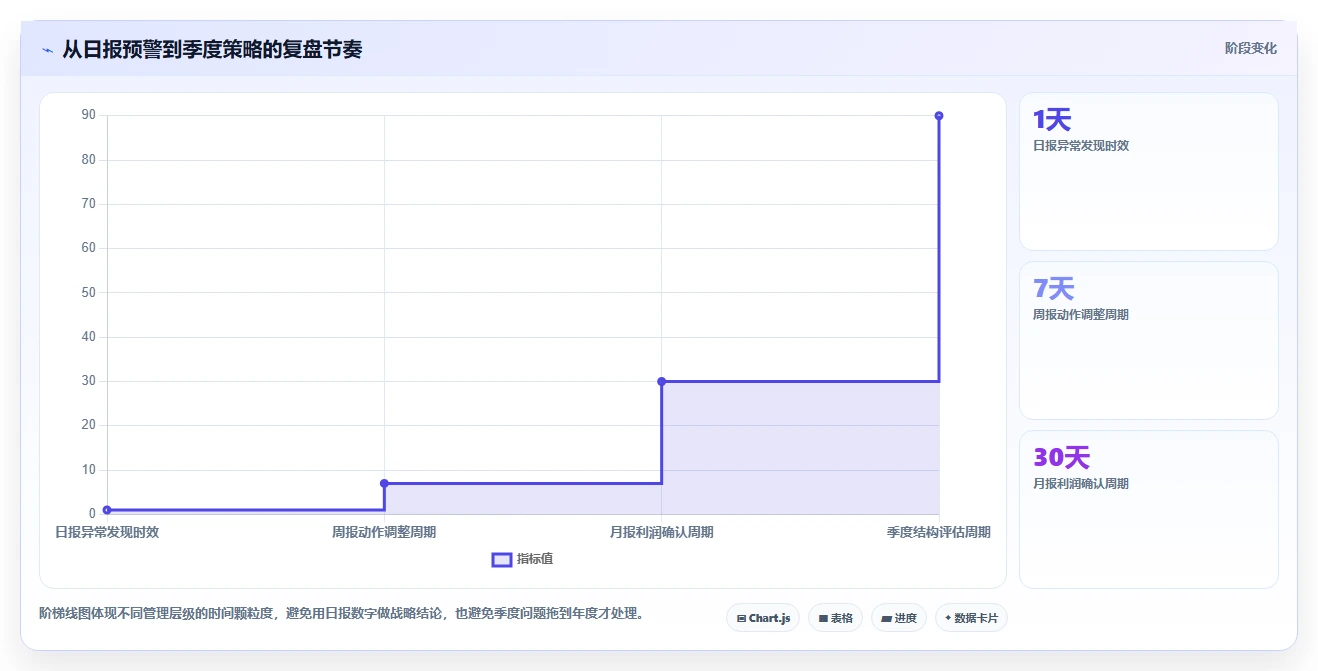This screenshot has width=1318, height=671.
Task: Click the y-axis value 50
Action: pyautogui.click(x=89, y=292)
